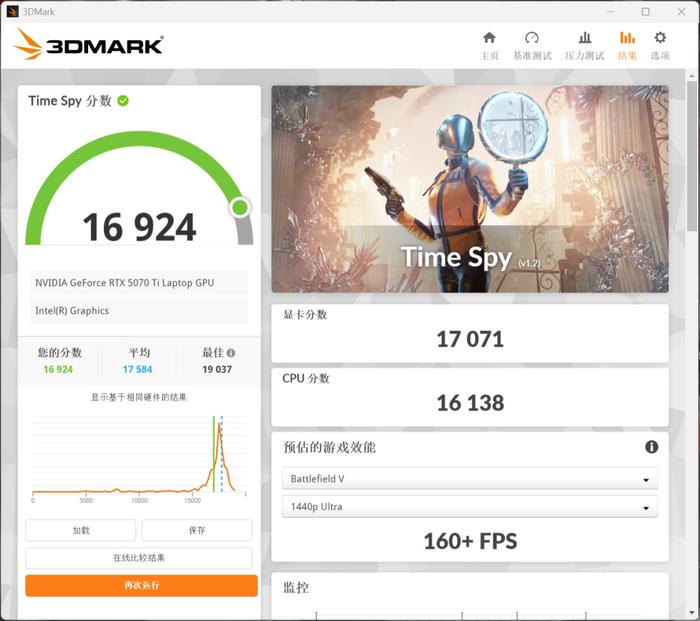The height and width of the screenshot is (621, 700).
Task: Open options via the gear icon (选项)
Action: point(660,38)
